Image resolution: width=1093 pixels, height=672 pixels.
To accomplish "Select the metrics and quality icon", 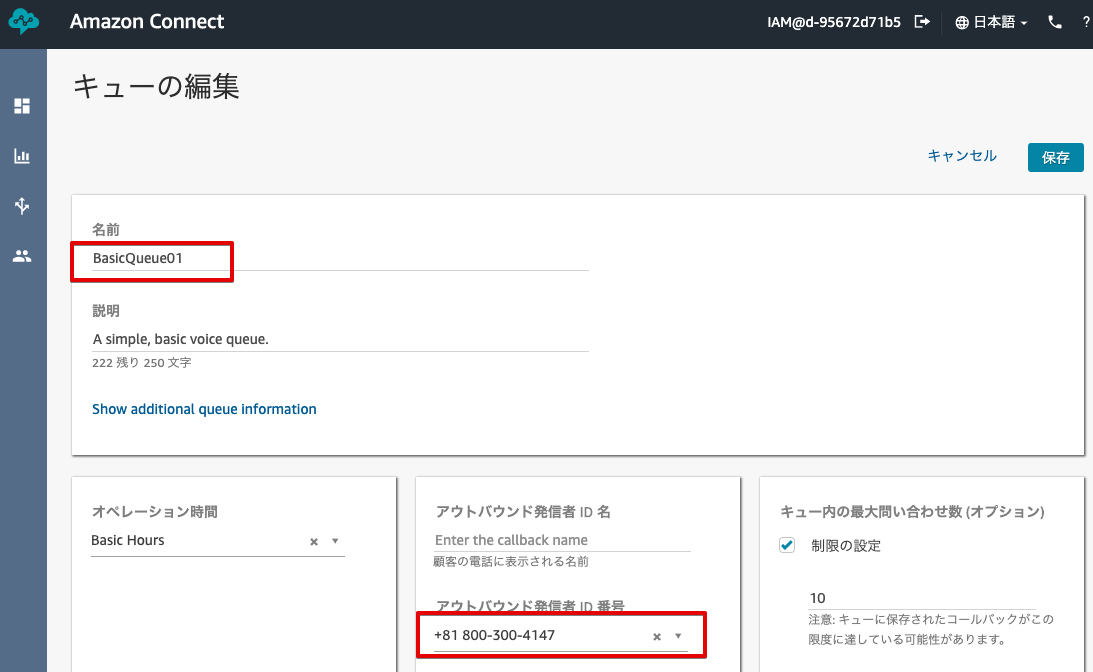I will pyautogui.click(x=22, y=156).
